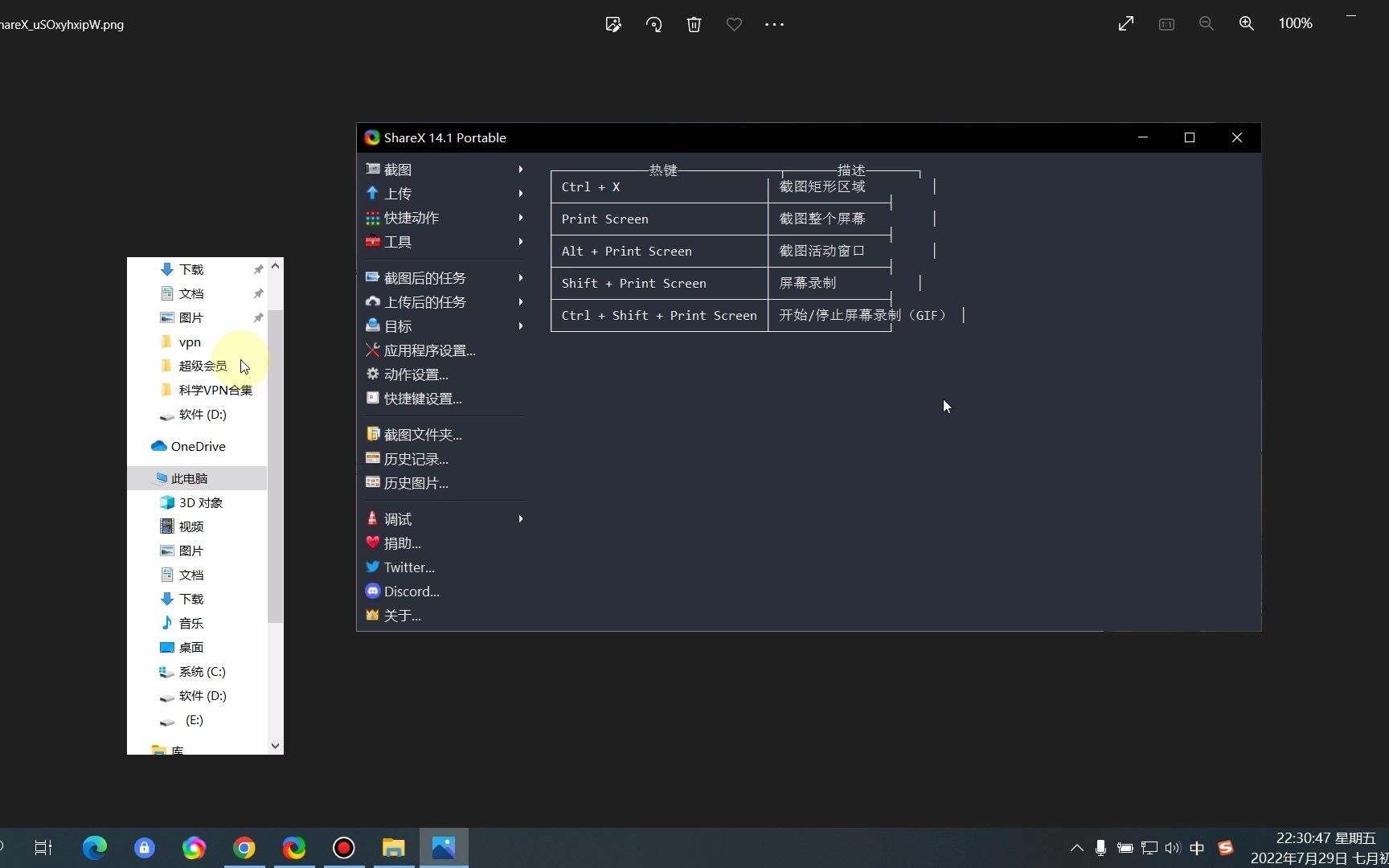Open the 截图后的任务 menu
1389x868 pixels.
click(x=445, y=278)
